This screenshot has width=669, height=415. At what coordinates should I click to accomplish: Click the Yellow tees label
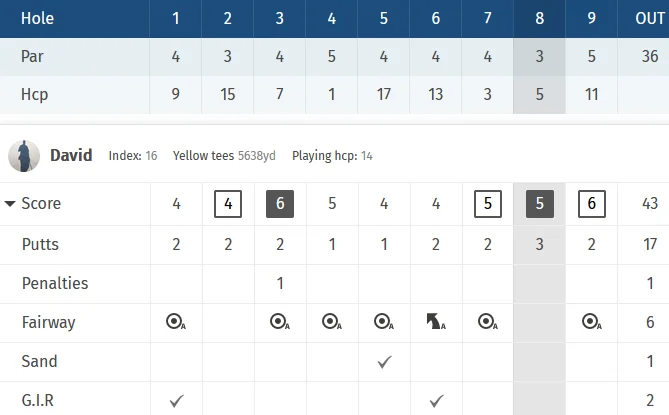pos(203,156)
